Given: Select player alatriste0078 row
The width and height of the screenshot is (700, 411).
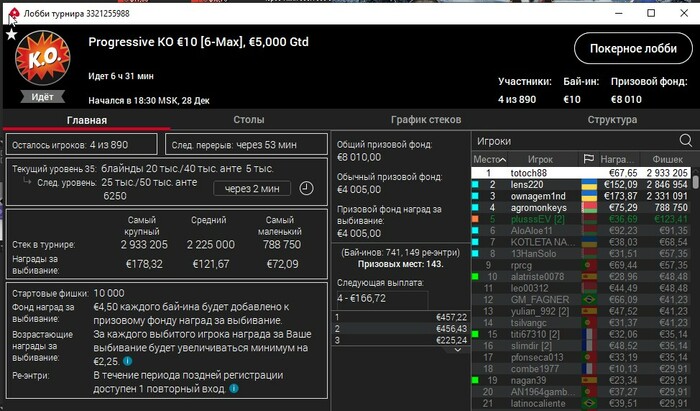Looking at the screenshot, I should [x=581, y=277].
